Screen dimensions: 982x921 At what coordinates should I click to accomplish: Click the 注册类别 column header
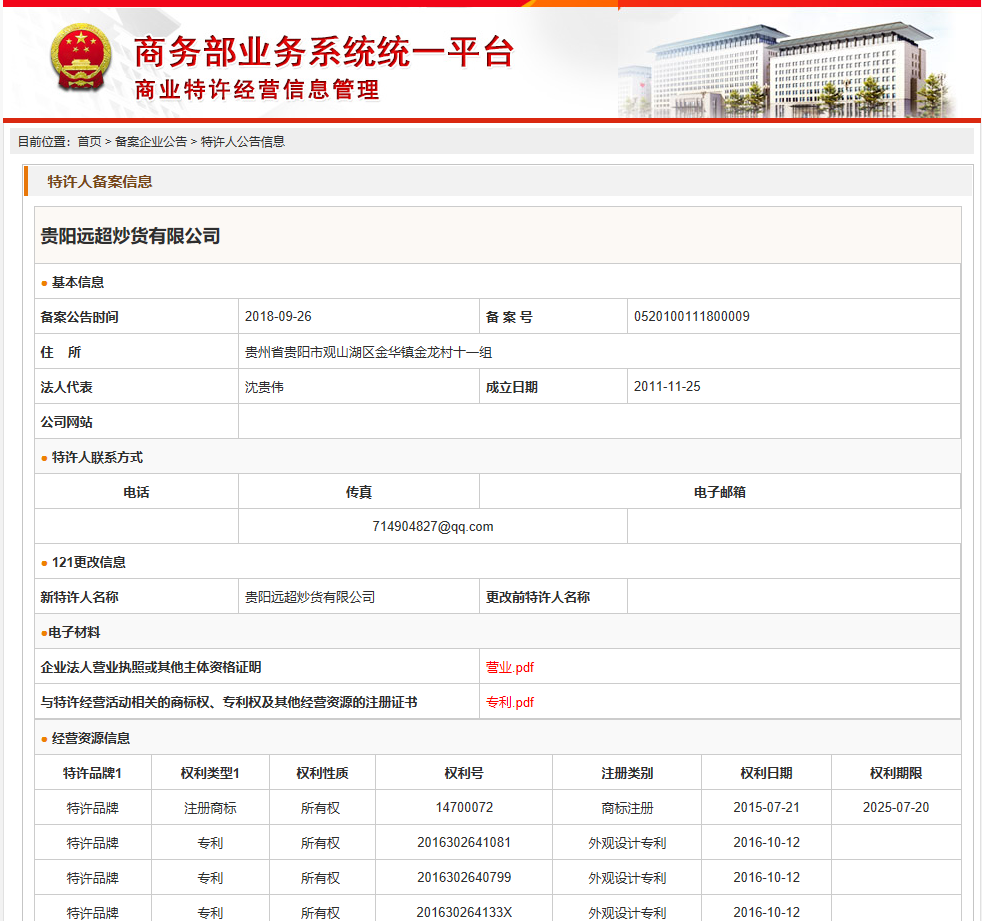point(627,773)
